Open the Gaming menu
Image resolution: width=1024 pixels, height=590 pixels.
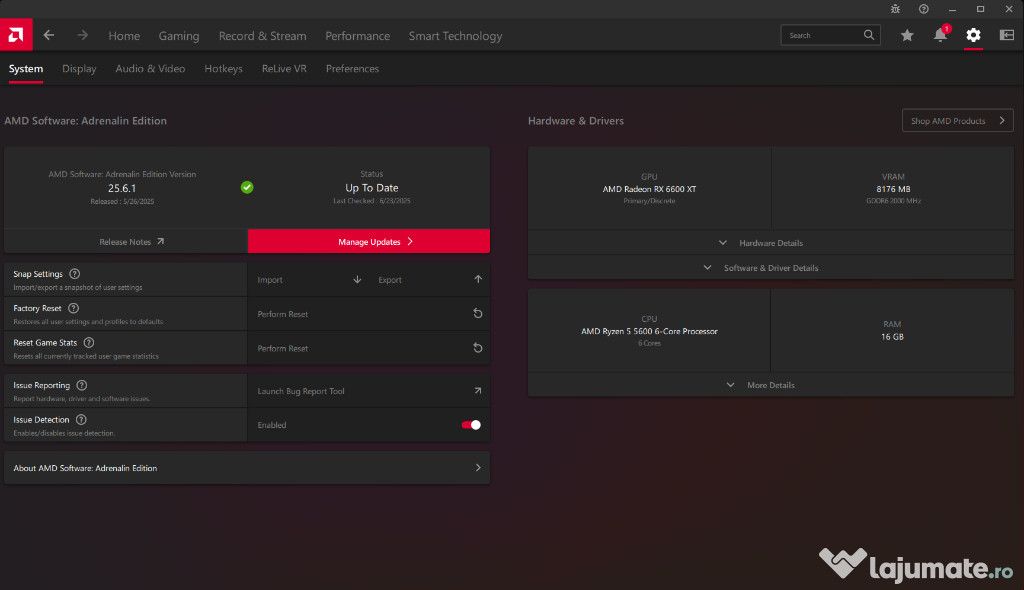[x=179, y=36]
